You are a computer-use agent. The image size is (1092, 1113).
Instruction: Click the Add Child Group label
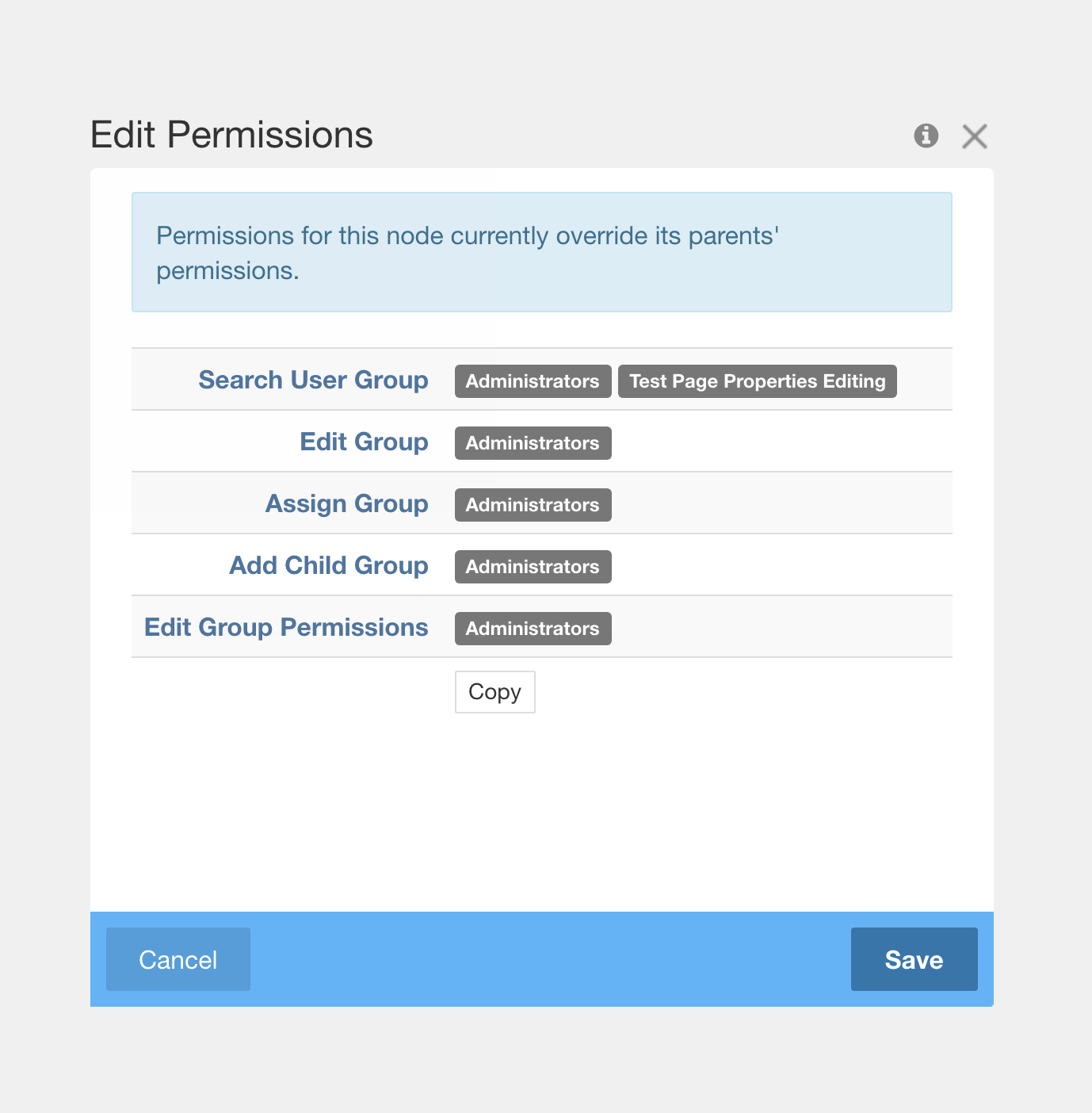pyautogui.click(x=328, y=565)
